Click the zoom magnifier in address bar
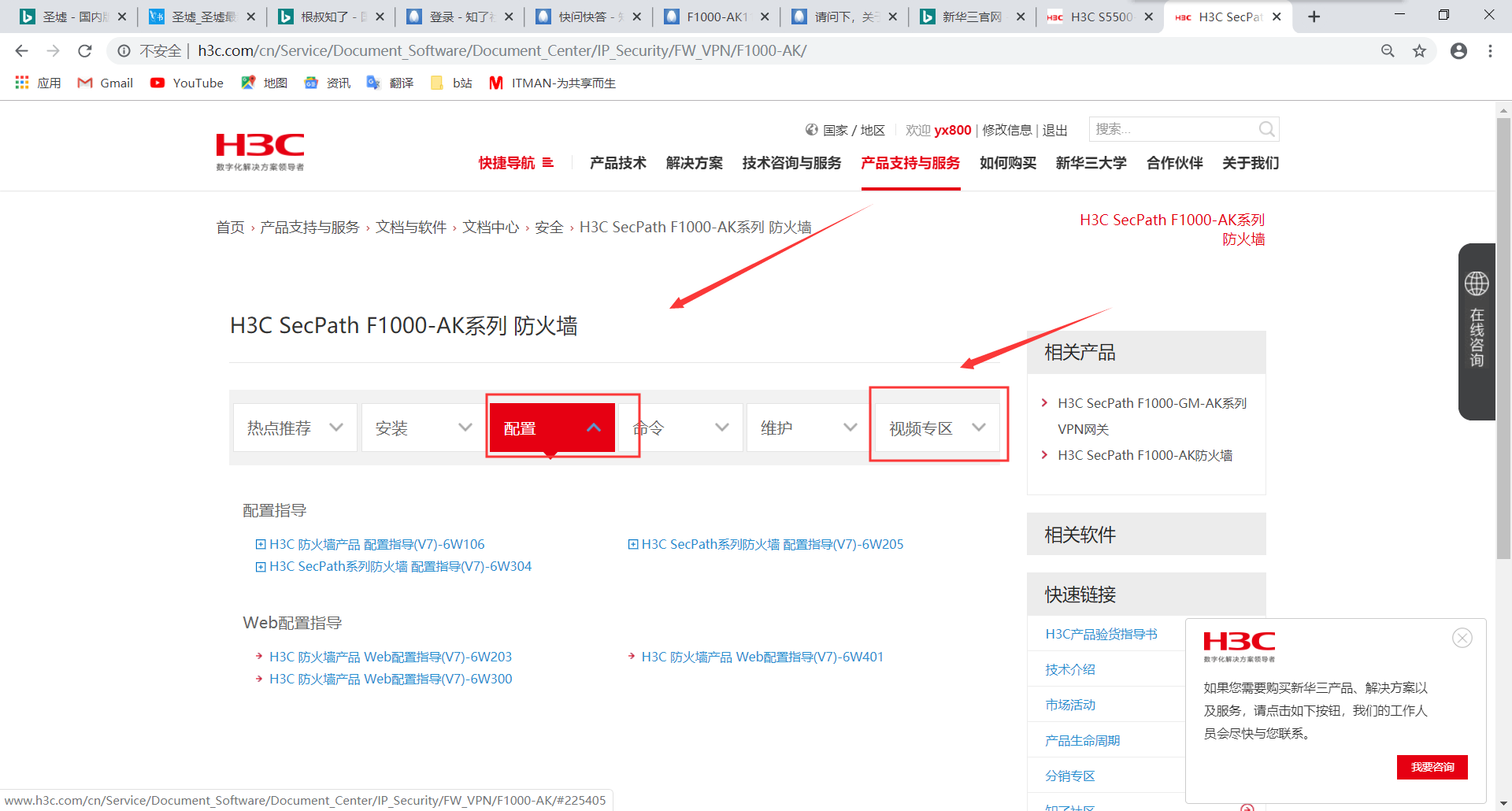The height and width of the screenshot is (811, 1512). click(1388, 50)
